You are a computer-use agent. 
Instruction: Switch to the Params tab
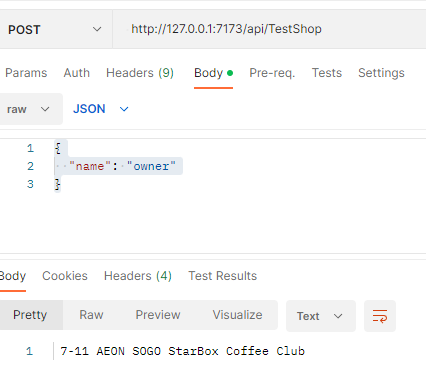click(x=26, y=73)
